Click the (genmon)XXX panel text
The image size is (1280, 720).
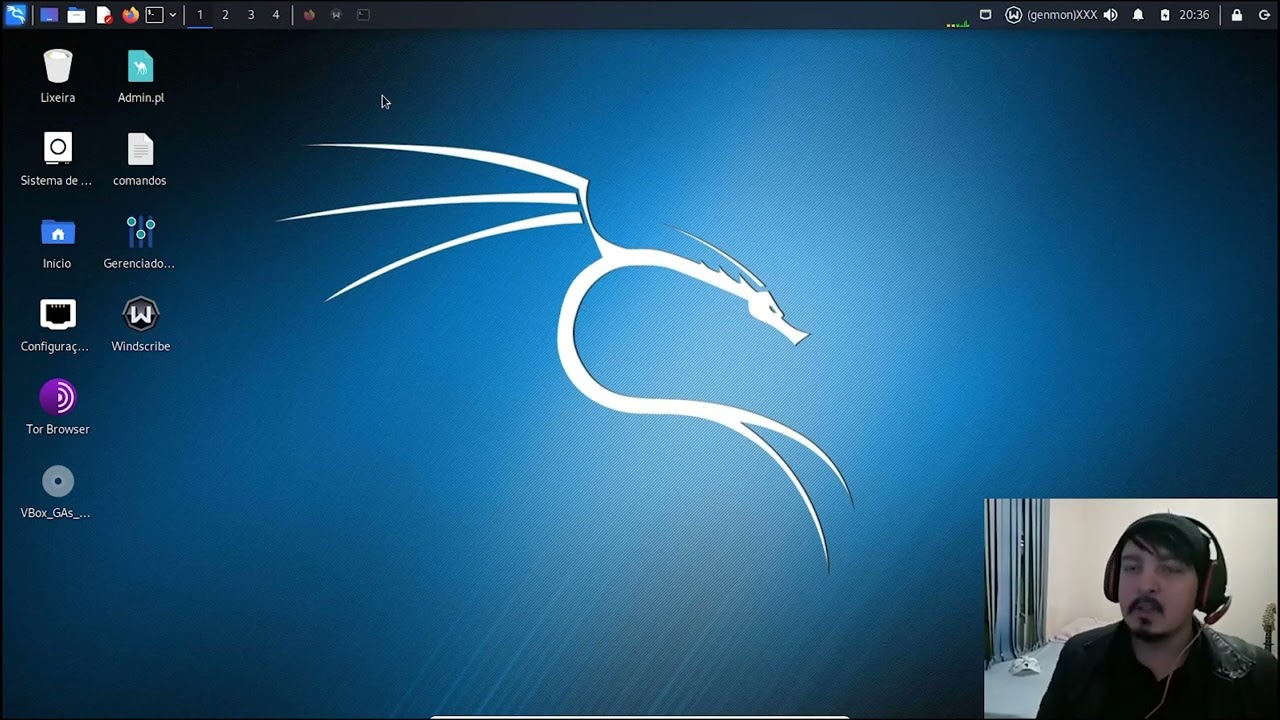tap(1062, 15)
